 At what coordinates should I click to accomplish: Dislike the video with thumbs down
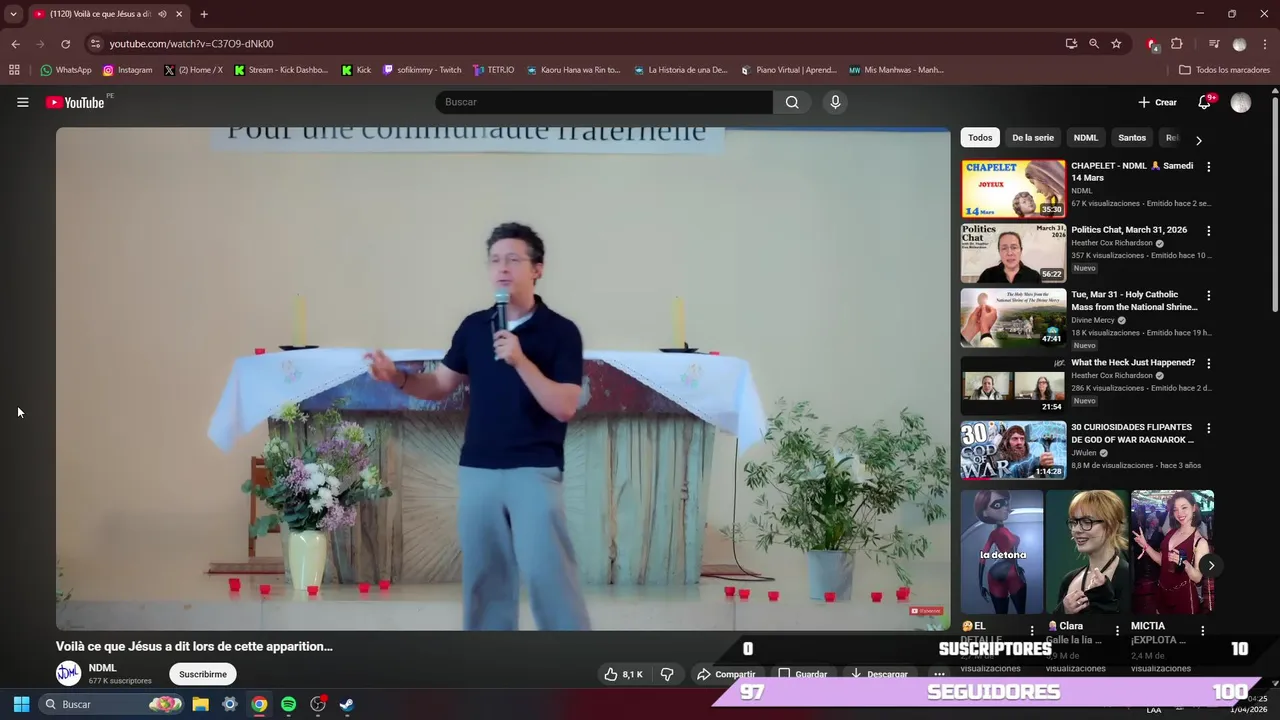(667, 674)
